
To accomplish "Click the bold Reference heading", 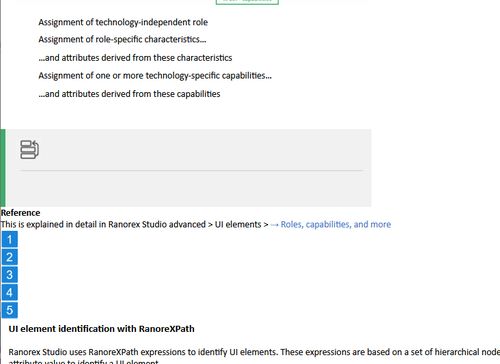I will (x=20, y=213).
